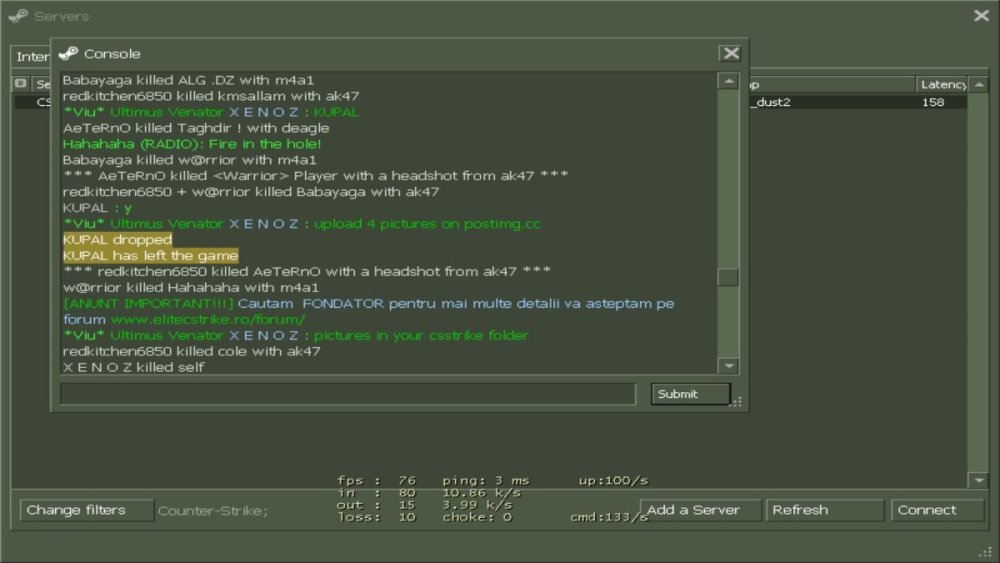This screenshot has width=1000, height=563.
Task: Connect to the selected server
Action: tap(937, 510)
